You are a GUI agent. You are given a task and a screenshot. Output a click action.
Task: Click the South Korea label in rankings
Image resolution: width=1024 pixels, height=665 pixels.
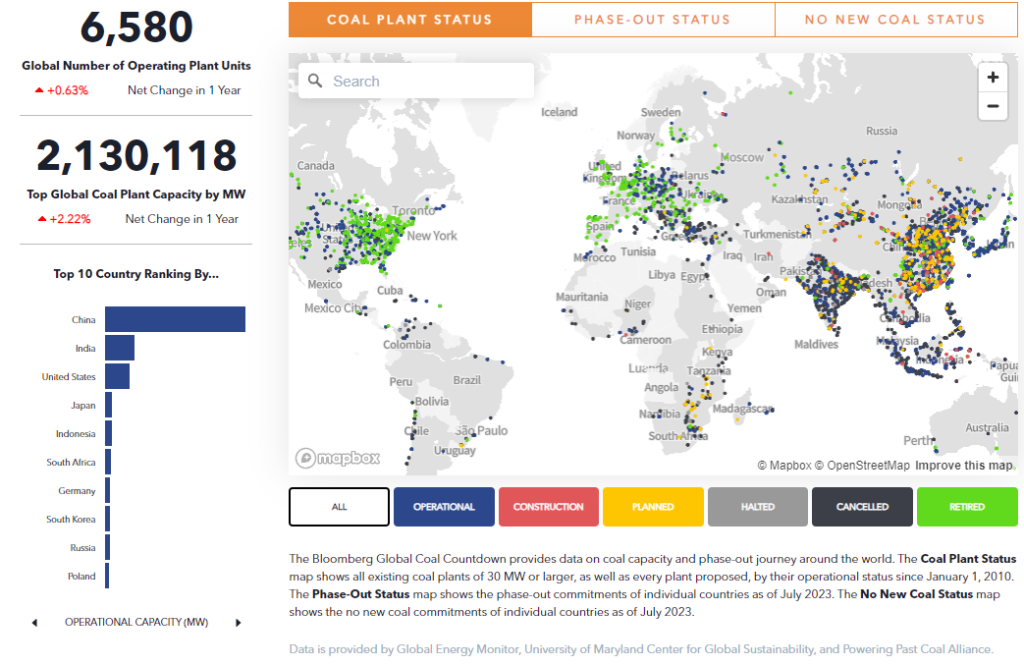pos(71,519)
